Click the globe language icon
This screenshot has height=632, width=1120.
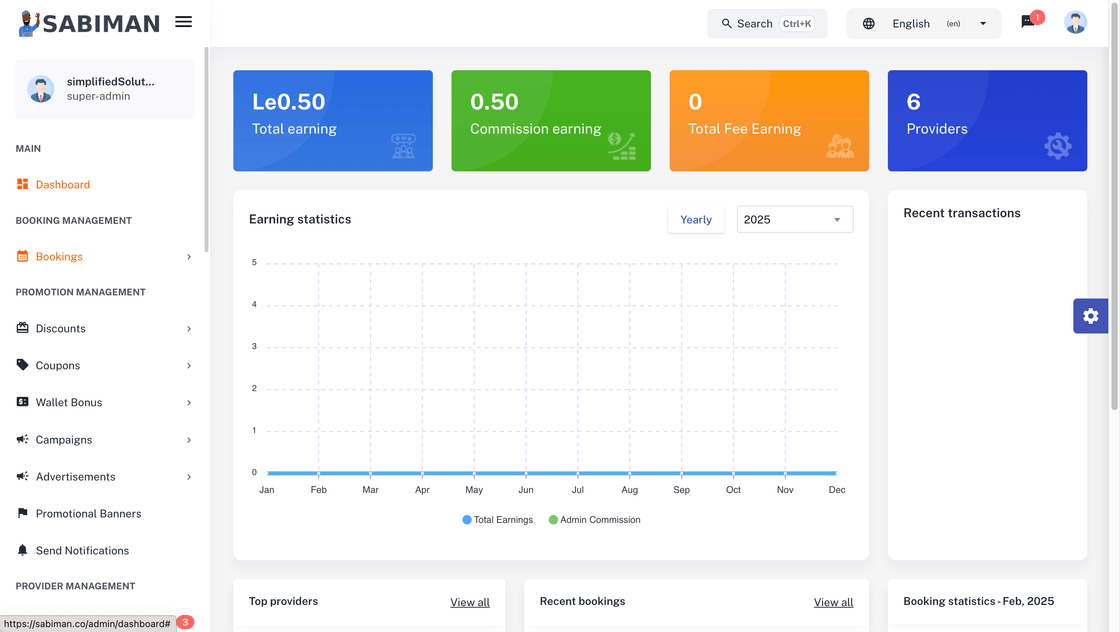point(869,24)
